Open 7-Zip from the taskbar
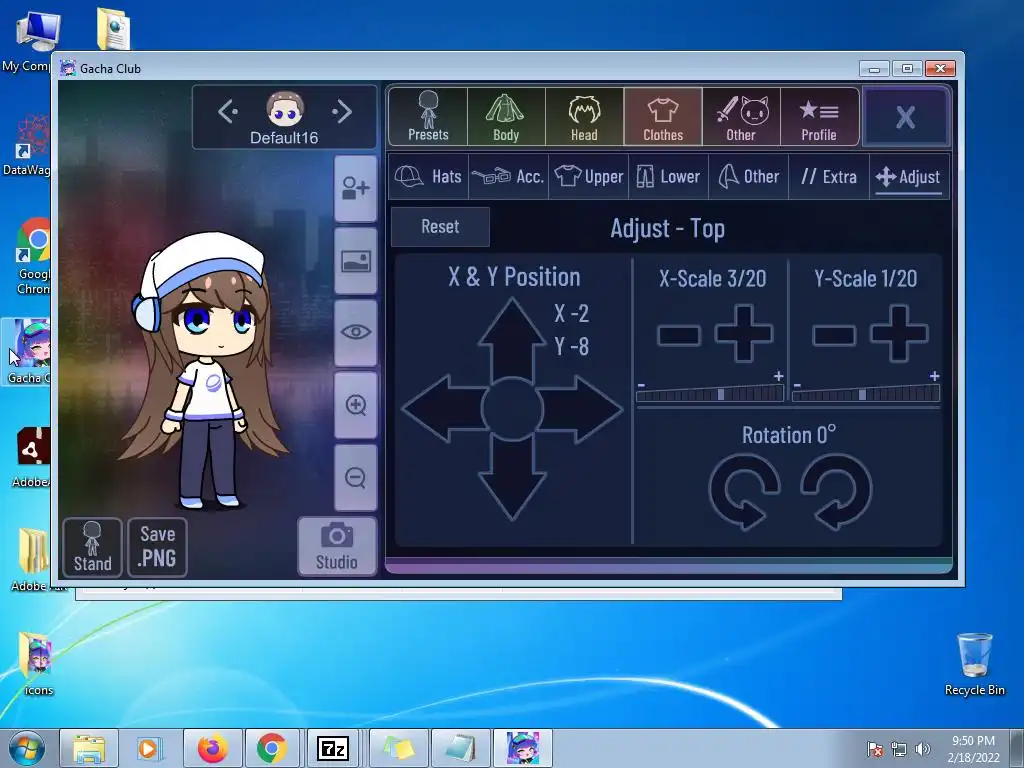 pos(333,748)
